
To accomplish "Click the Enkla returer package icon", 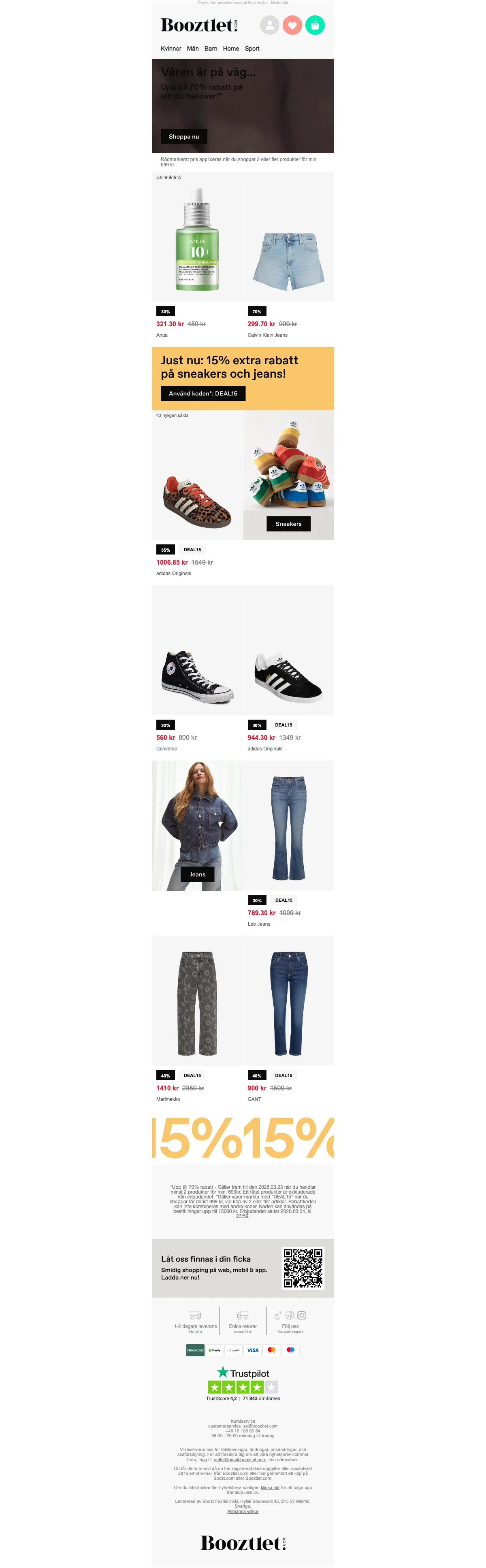I will tap(242, 1315).
